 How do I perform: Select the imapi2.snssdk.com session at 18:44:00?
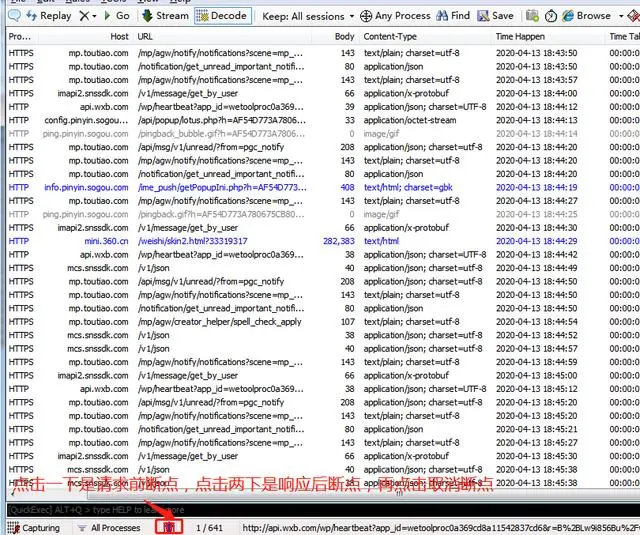[323, 93]
